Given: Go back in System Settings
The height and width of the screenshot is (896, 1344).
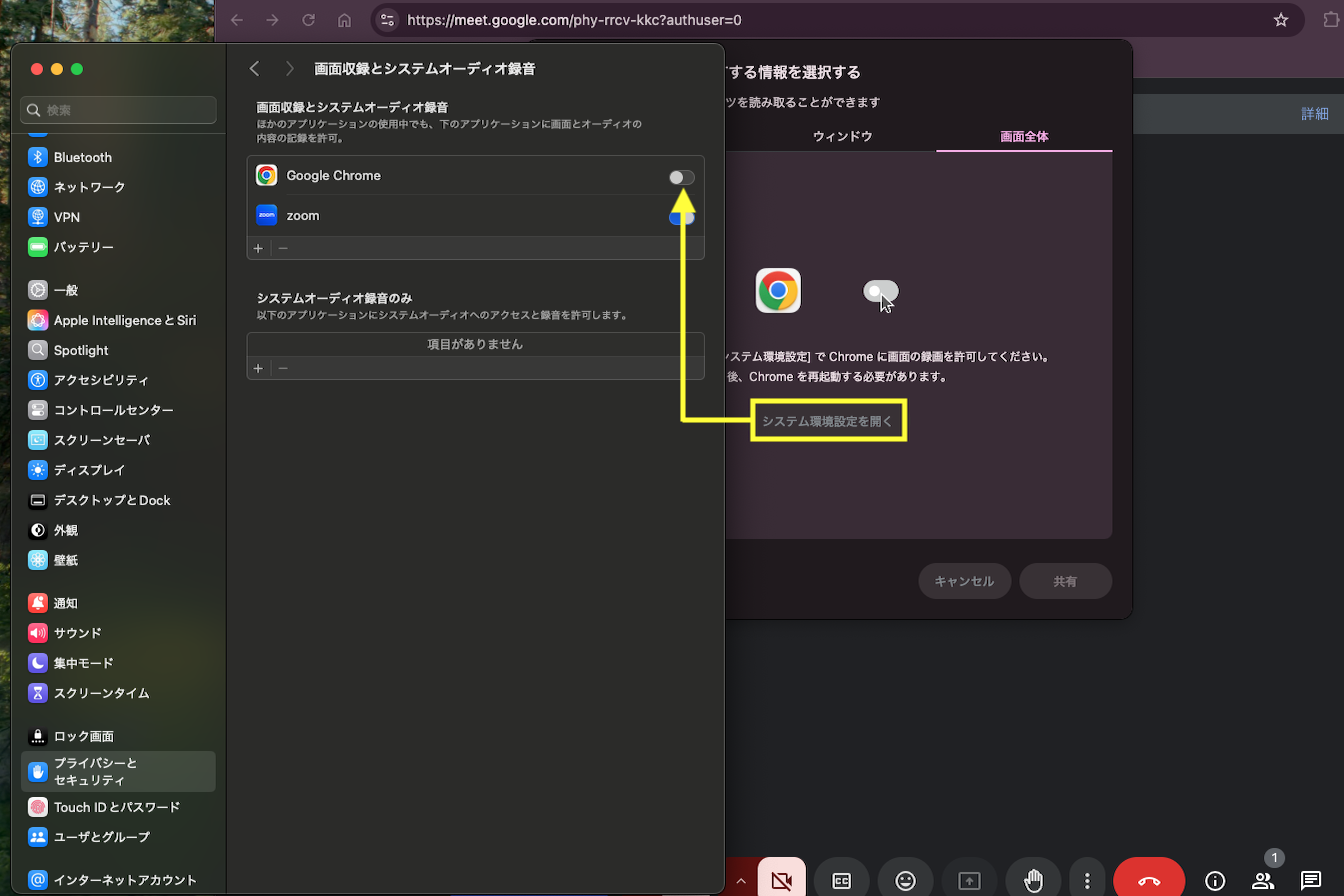Looking at the screenshot, I should [x=254, y=69].
